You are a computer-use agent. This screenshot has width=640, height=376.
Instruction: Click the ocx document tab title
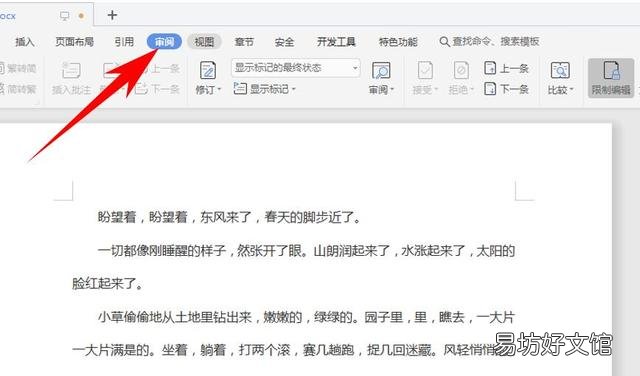pyautogui.click(x=8, y=16)
